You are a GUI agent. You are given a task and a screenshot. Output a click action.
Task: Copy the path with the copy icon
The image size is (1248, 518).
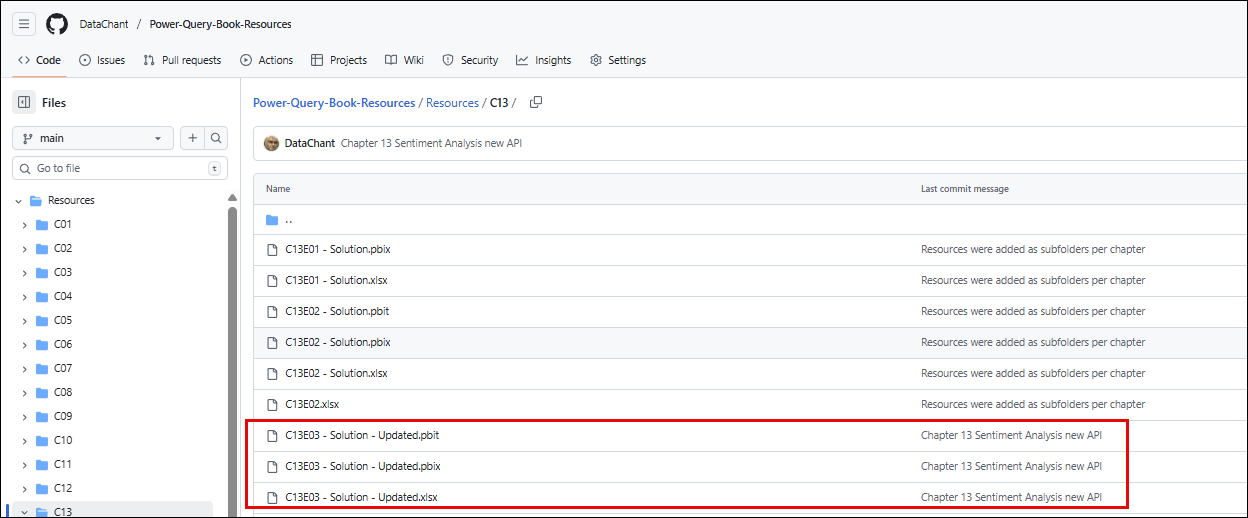tap(536, 102)
